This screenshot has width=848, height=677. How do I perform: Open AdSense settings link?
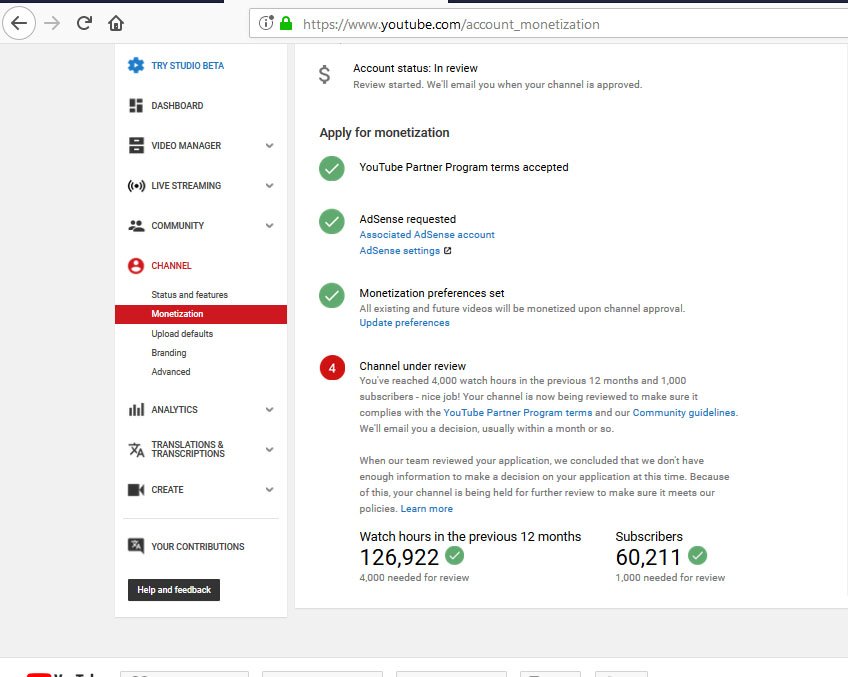[400, 250]
